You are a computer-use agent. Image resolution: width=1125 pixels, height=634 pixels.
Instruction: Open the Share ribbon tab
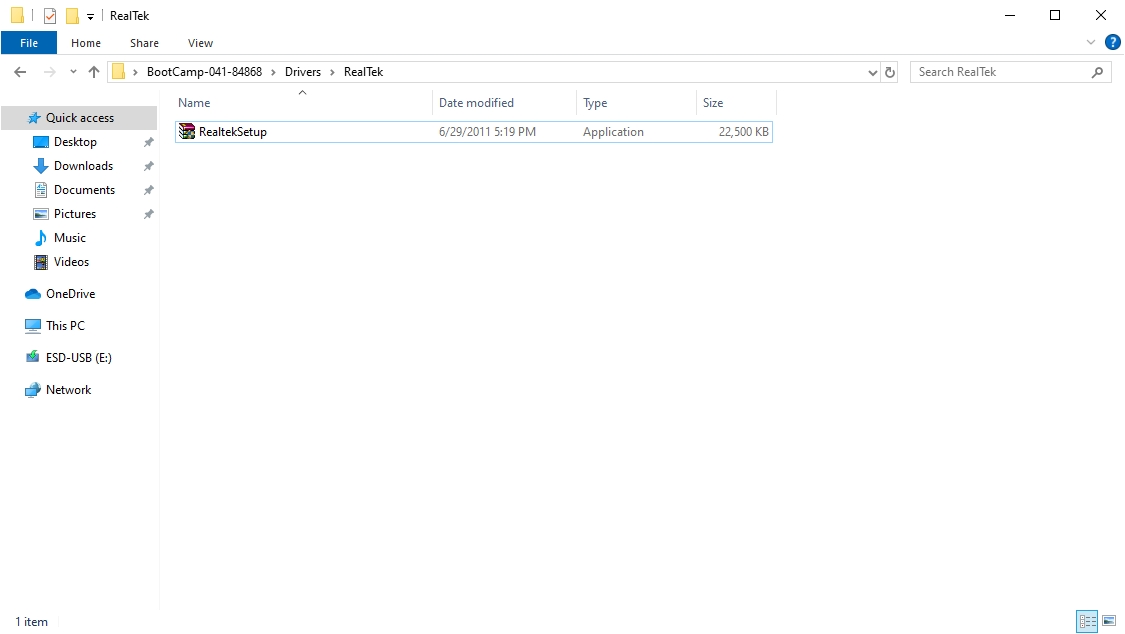pyautogui.click(x=144, y=43)
